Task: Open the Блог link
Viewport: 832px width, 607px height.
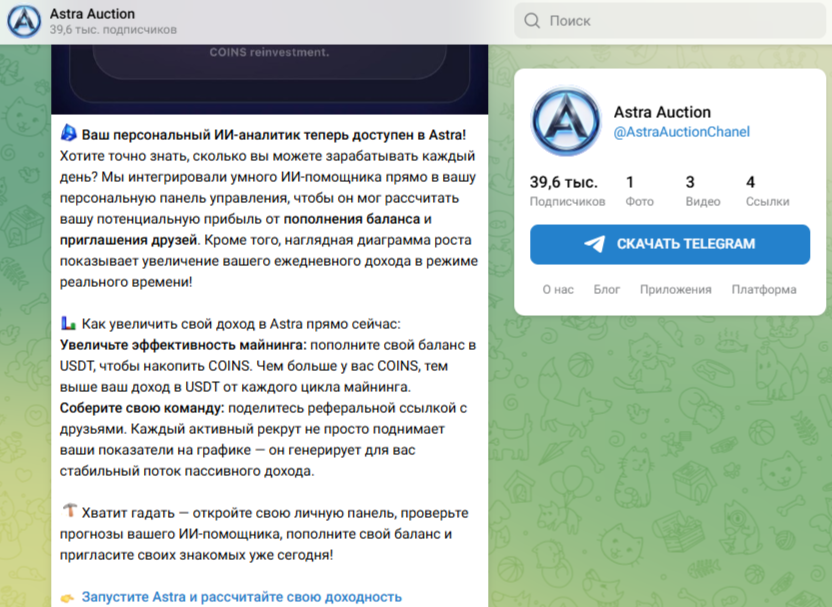Action: coord(606,289)
